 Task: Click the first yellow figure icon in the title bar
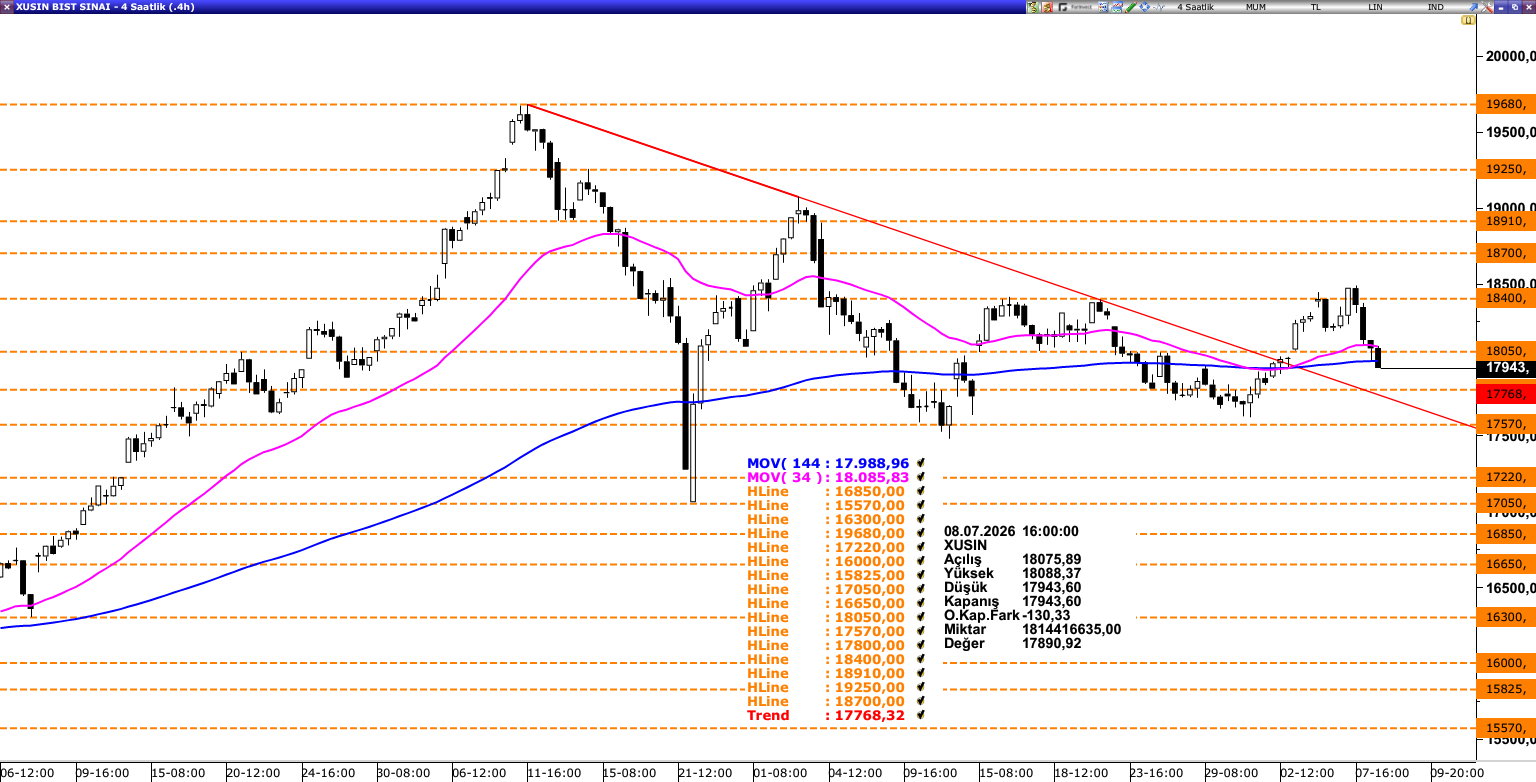[x=1033, y=7]
